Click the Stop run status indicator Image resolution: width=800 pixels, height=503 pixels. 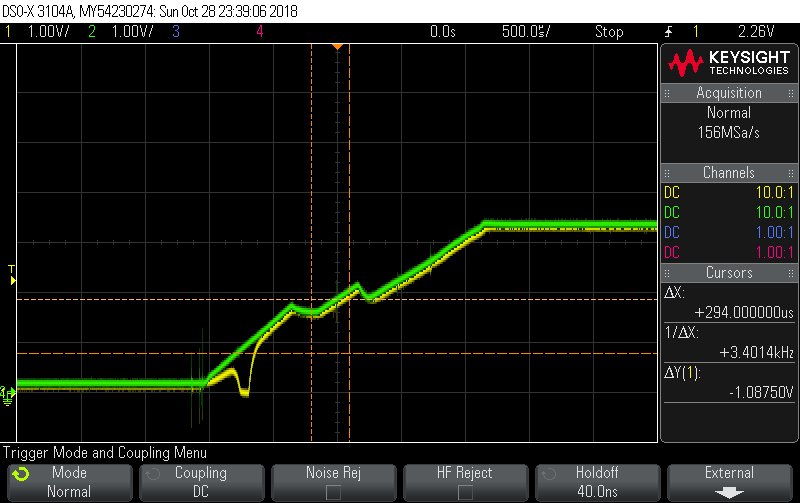(x=609, y=32)
